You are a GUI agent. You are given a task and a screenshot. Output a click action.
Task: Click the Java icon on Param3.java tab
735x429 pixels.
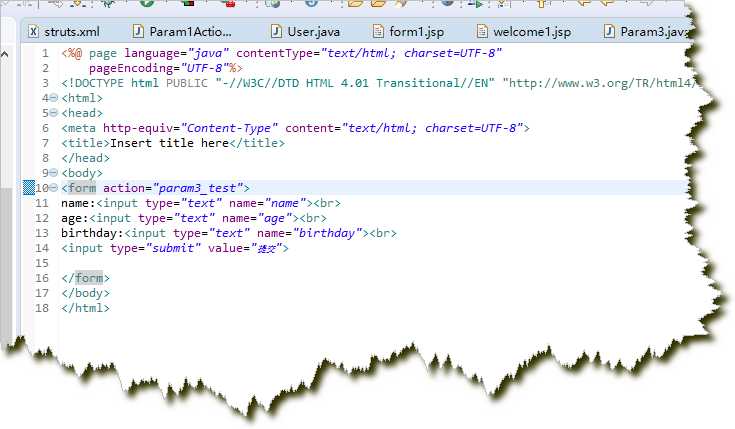609,31
